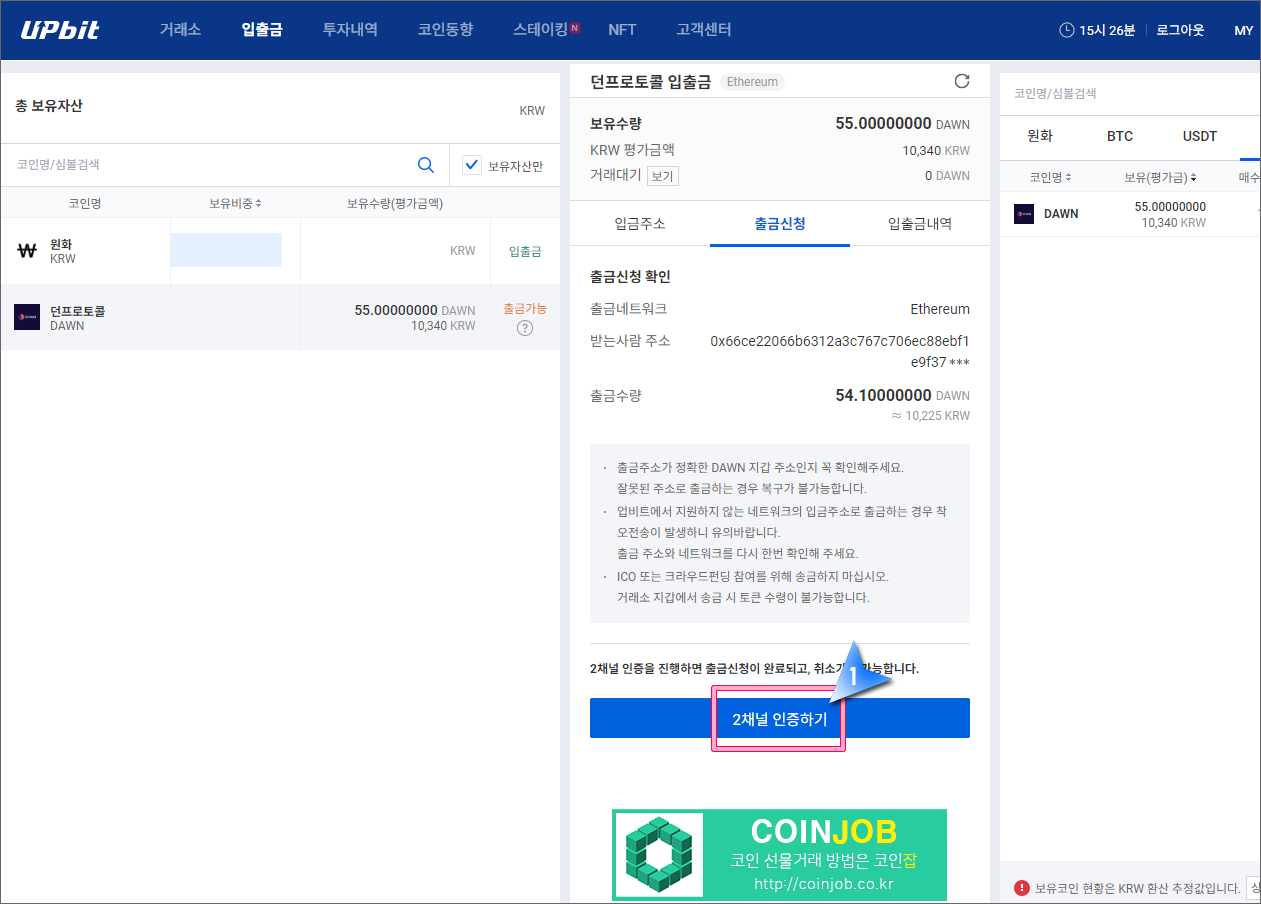Click the 보유수량(평가금액) column header
The image size is (1261, 904).
tap(395, 203)
